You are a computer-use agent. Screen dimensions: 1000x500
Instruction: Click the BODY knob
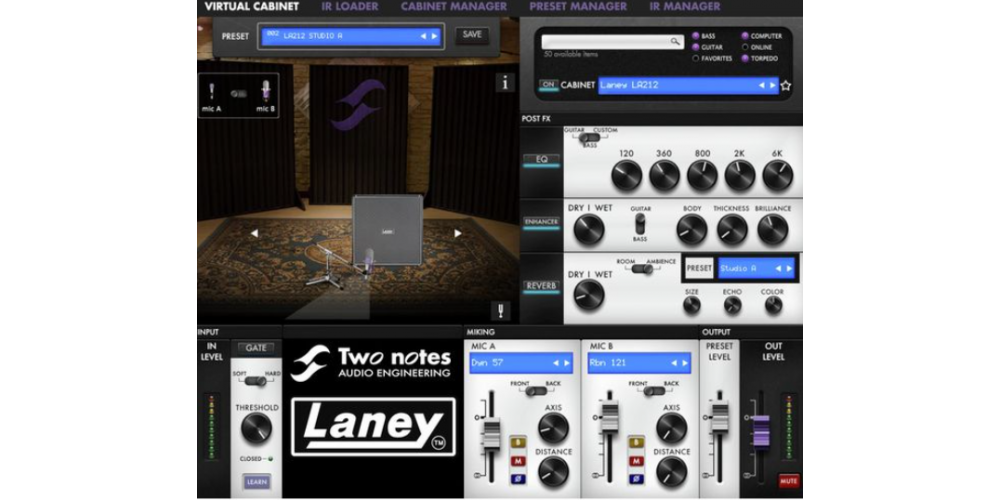pos(692,230)
